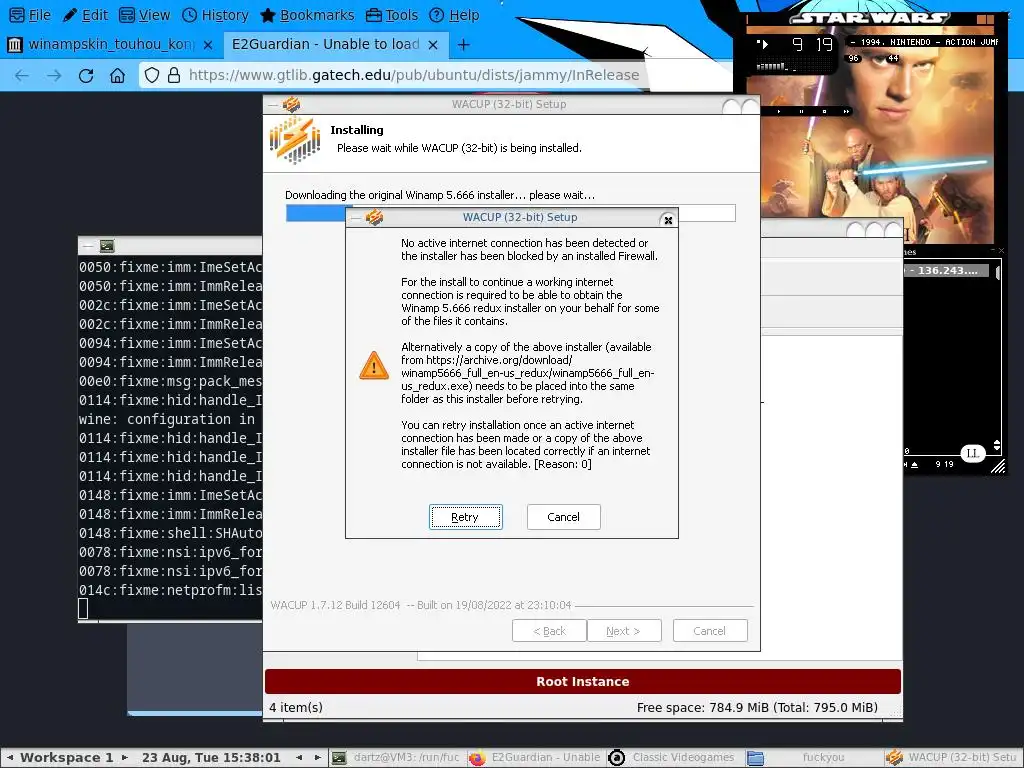Click the orange buttons on the Winamp title bar
Screen dimensions: 1024x768
[985, 20]
